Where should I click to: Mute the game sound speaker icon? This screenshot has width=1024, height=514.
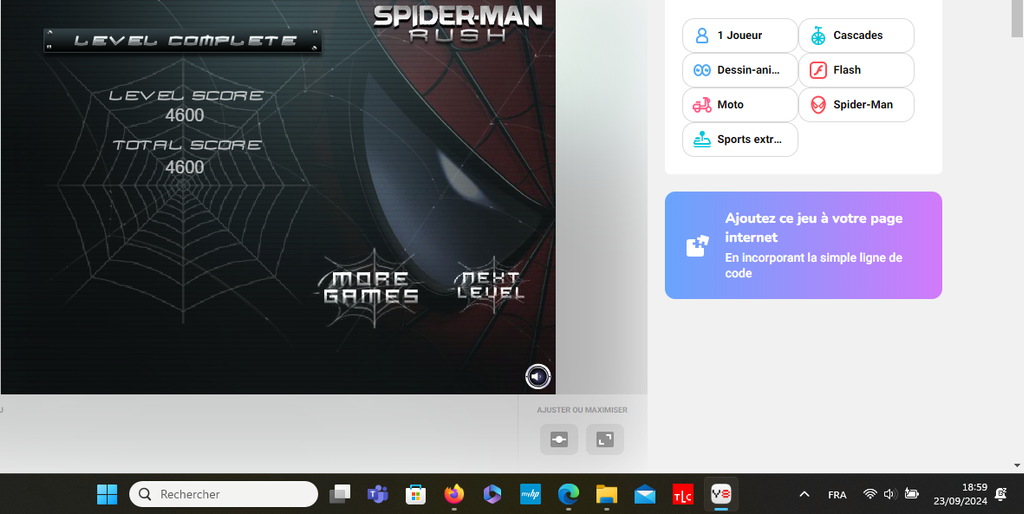537,376
